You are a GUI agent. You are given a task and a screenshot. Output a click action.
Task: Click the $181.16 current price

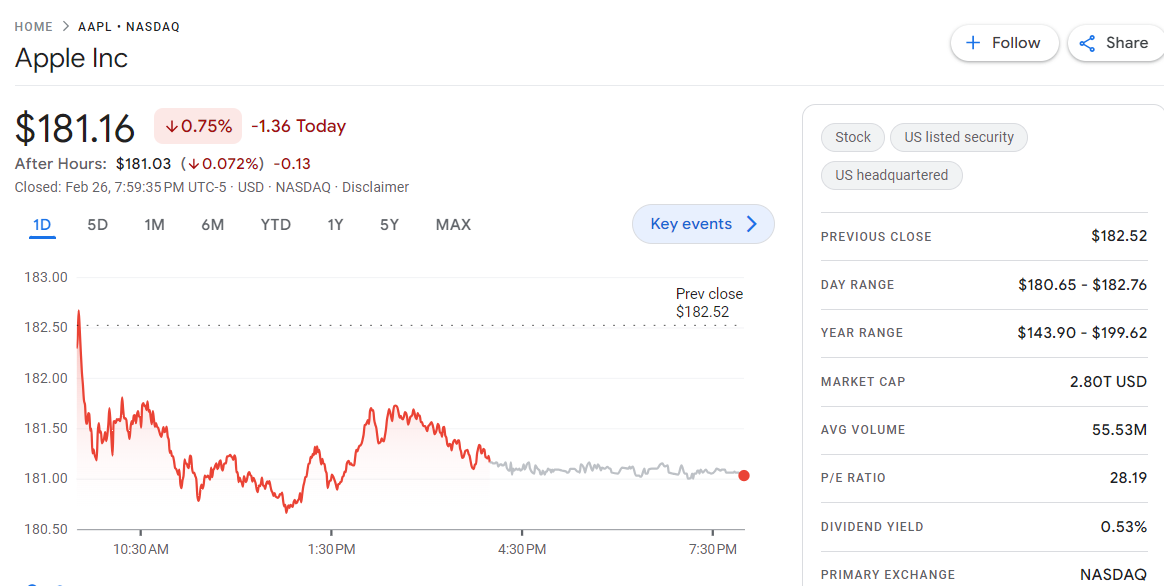[x=75, y=128]
